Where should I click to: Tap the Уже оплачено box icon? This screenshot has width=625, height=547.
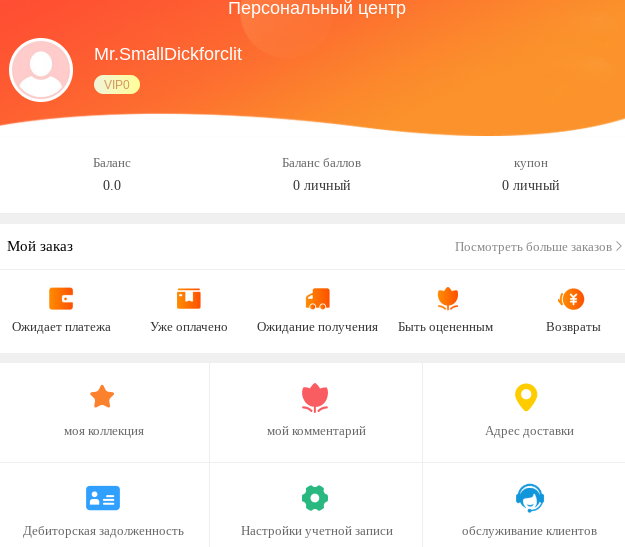pyautogui.click(x=189, y=299)
